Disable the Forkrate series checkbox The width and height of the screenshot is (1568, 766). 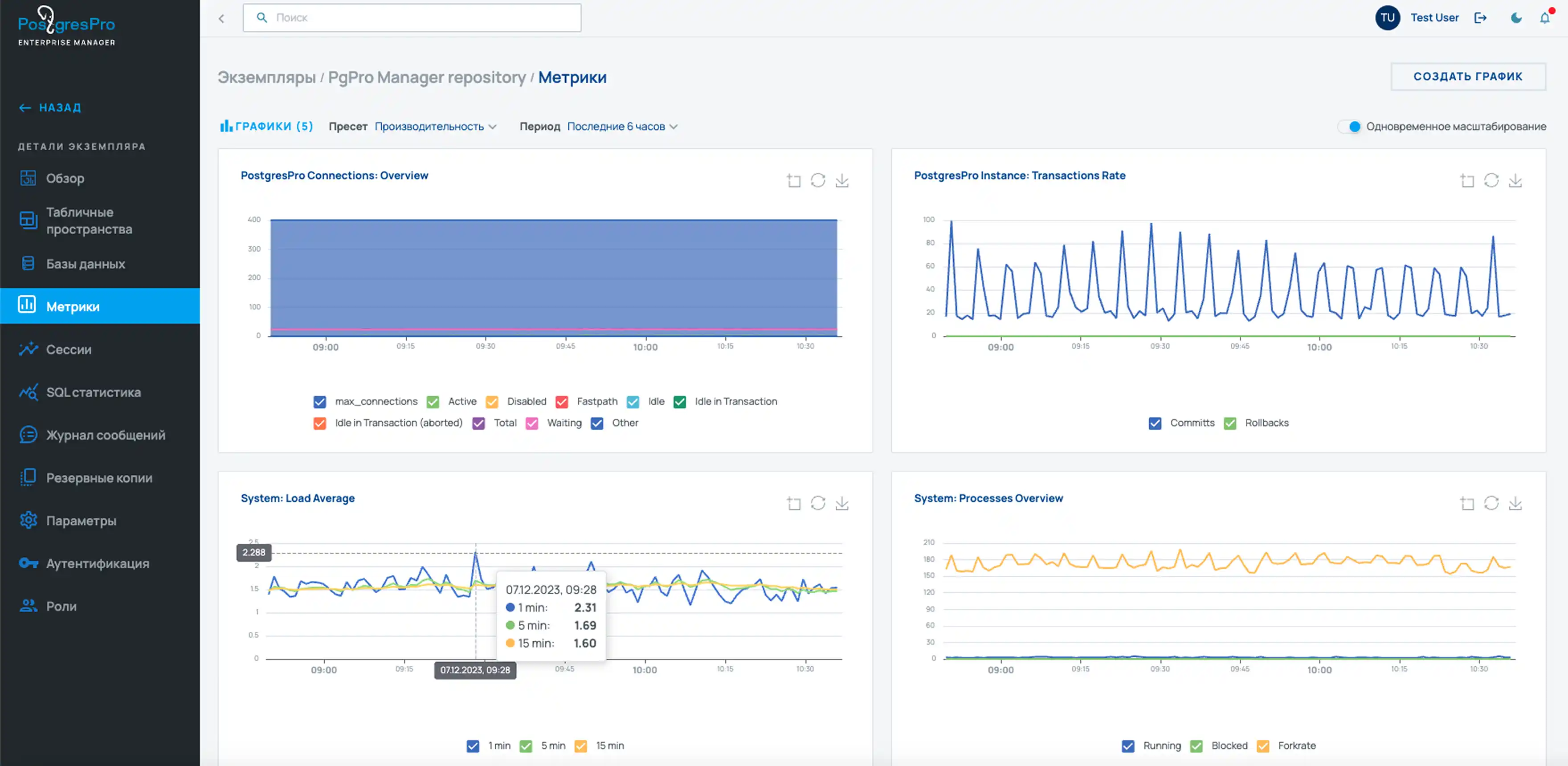click(x=1263, y=746)
